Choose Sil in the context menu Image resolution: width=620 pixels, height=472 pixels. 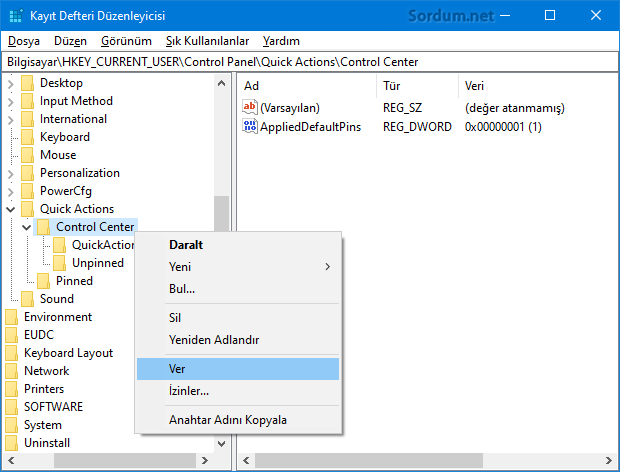point(238,318)
